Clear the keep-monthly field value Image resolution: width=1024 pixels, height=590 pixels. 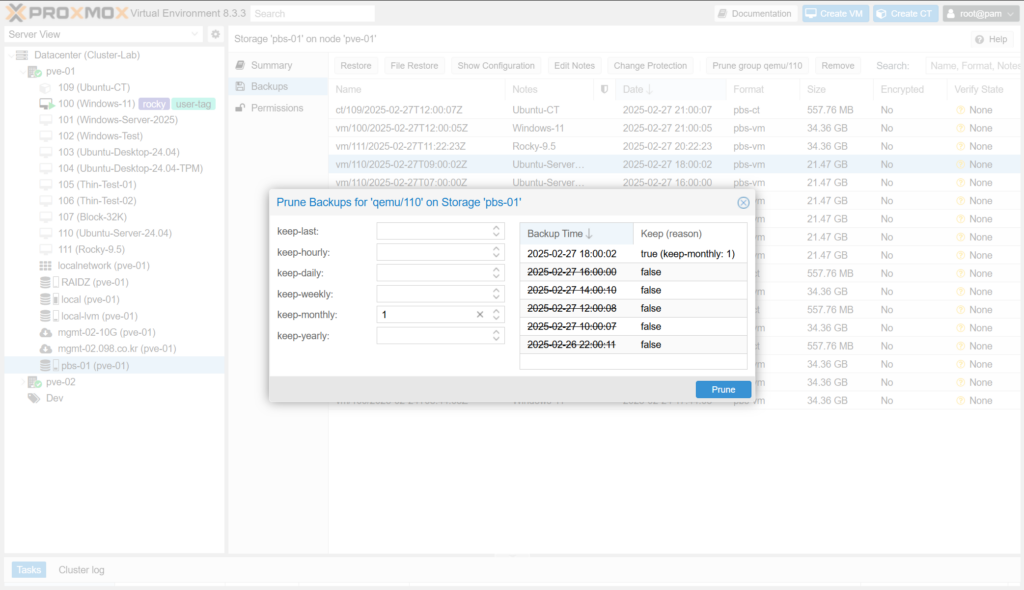coord(479,314)
